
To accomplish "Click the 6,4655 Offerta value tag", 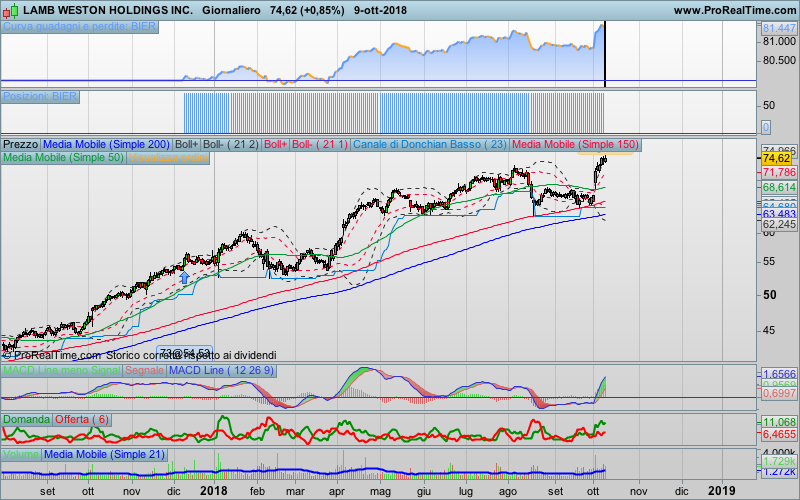I will pyautogui.click(x=779, y=434).
